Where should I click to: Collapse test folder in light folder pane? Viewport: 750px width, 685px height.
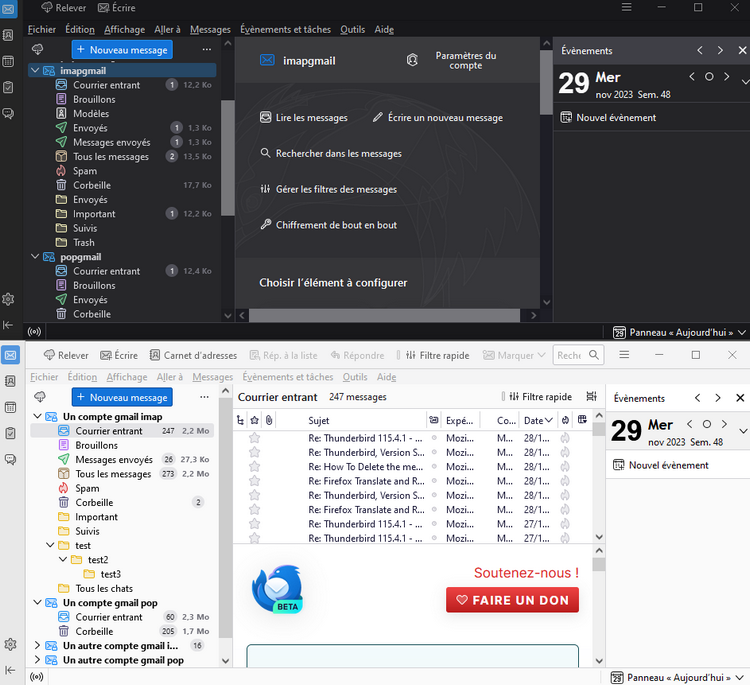[50, 545]
